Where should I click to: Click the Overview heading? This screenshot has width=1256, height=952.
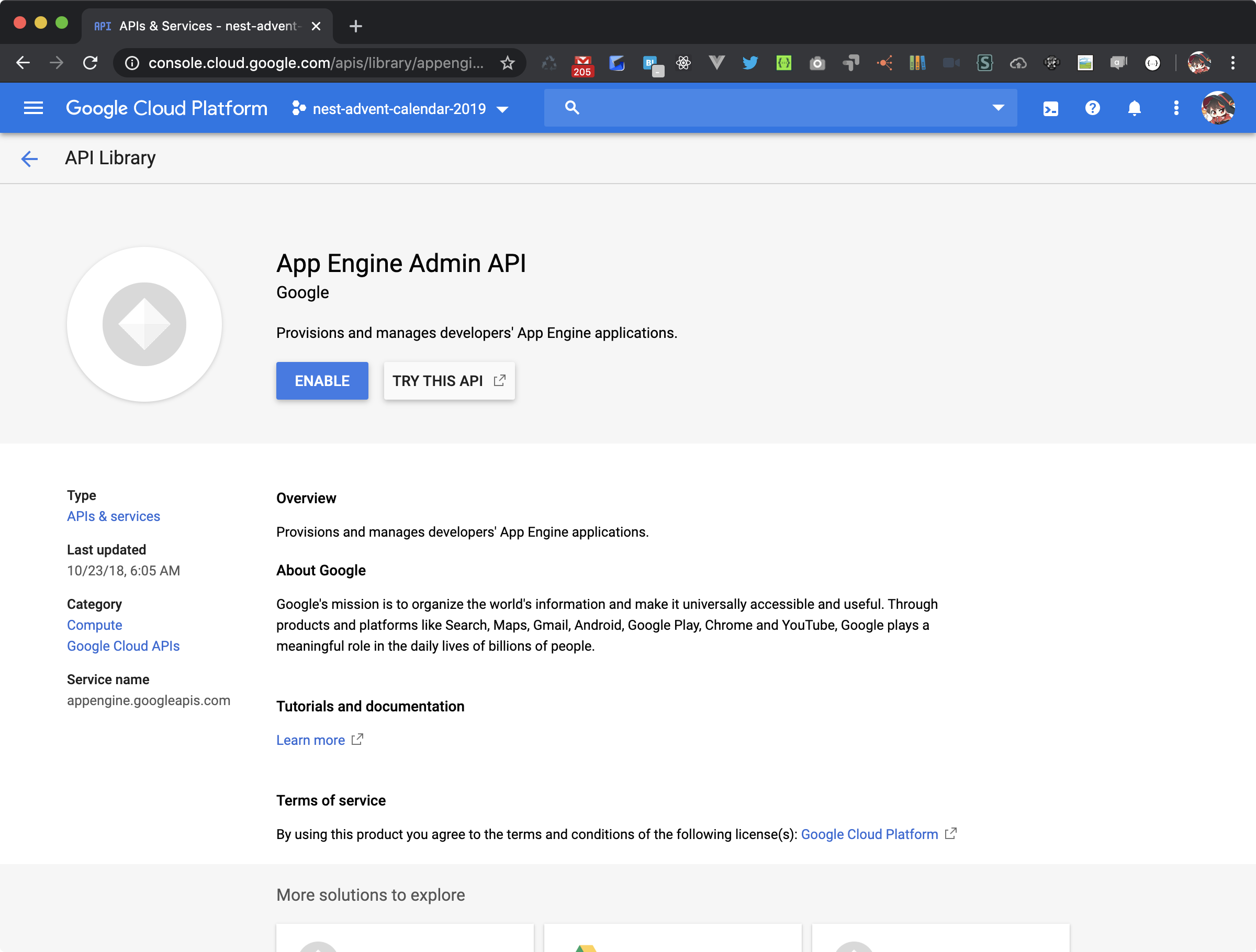[306, 498]
